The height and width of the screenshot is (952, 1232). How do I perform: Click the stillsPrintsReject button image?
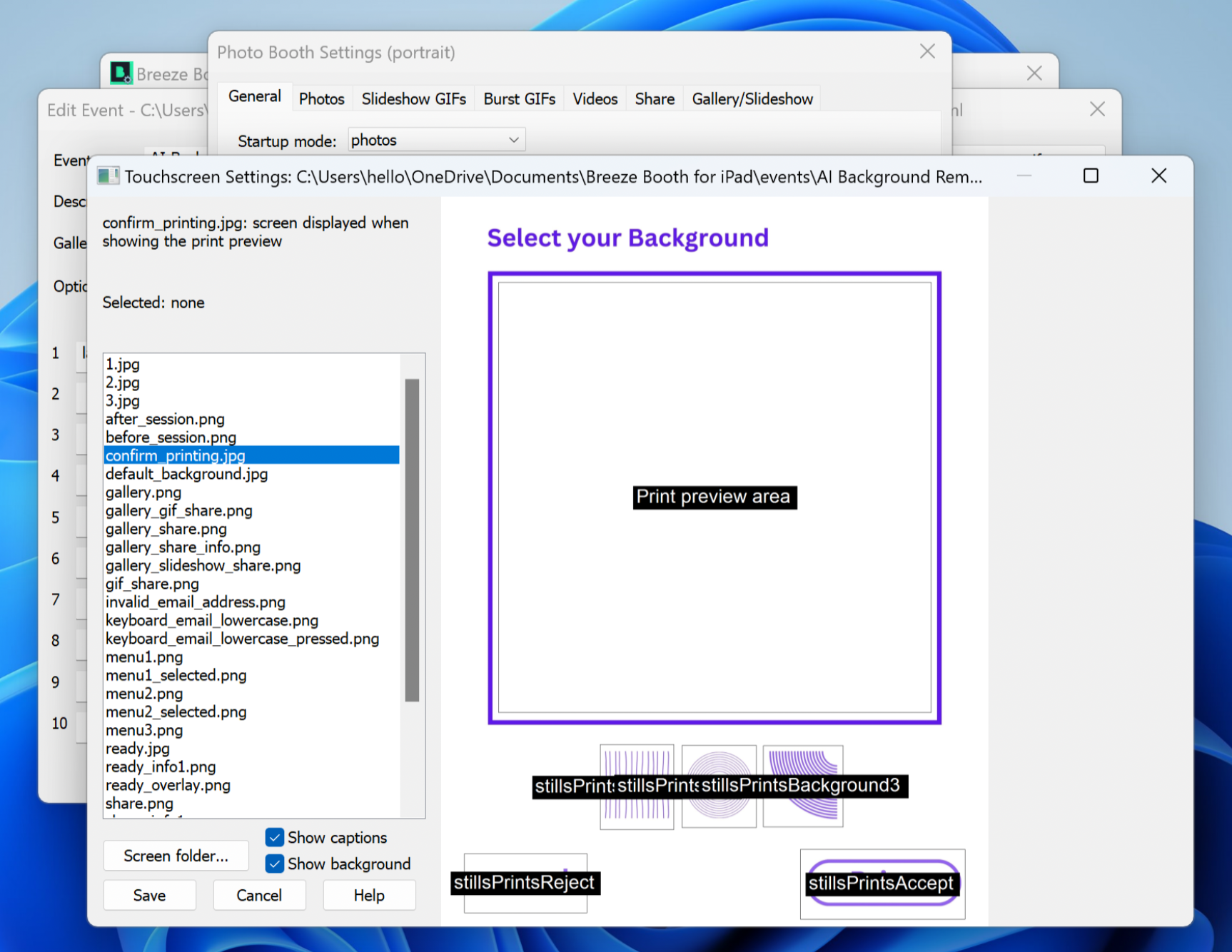pyautogui.click(x=525, y=883)
